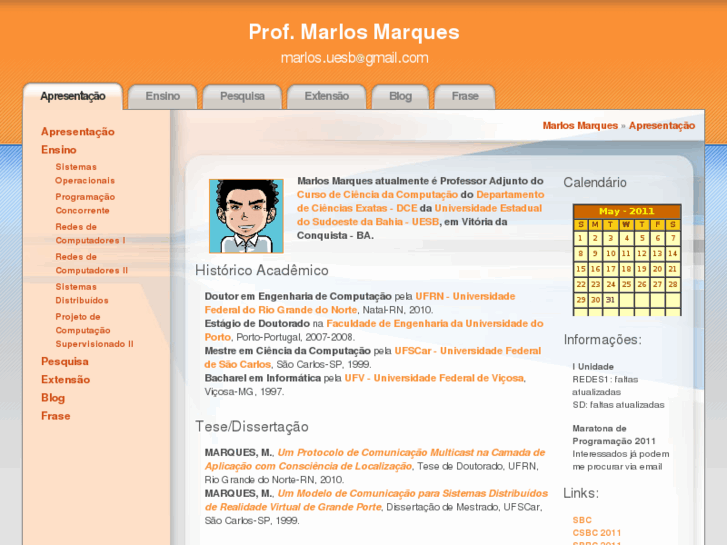Open the Protocolo de Comunicação Multicast thesis link

pyautogui.click(x=375, y=459)
